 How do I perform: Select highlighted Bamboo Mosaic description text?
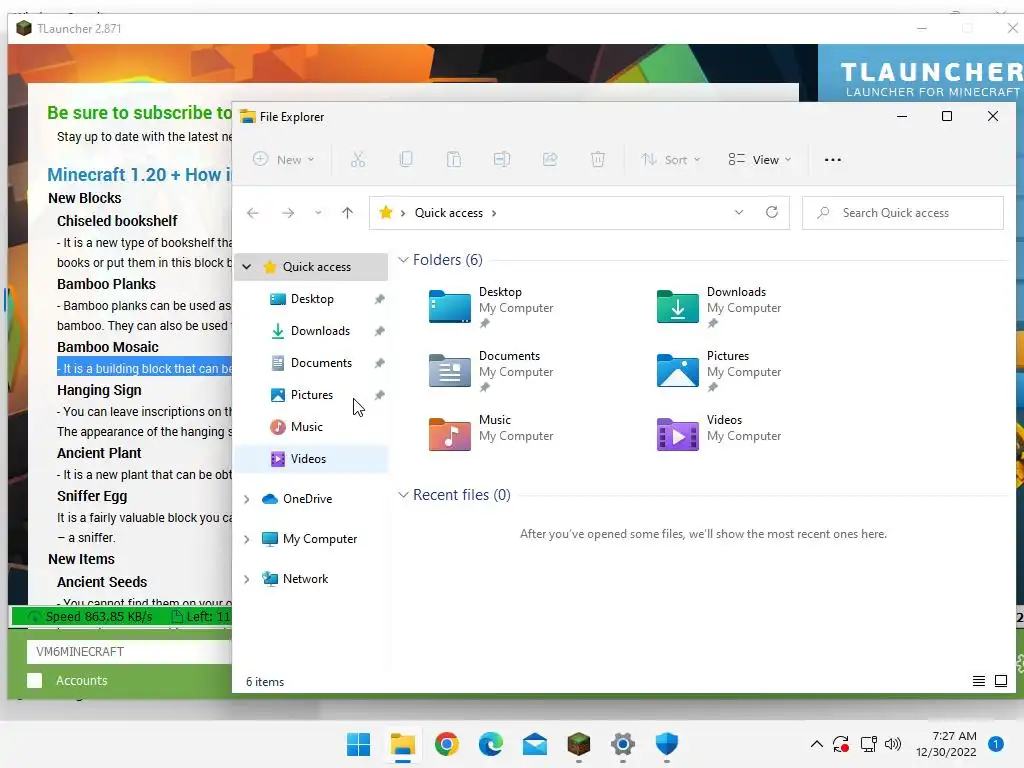(x=144, y=368)
